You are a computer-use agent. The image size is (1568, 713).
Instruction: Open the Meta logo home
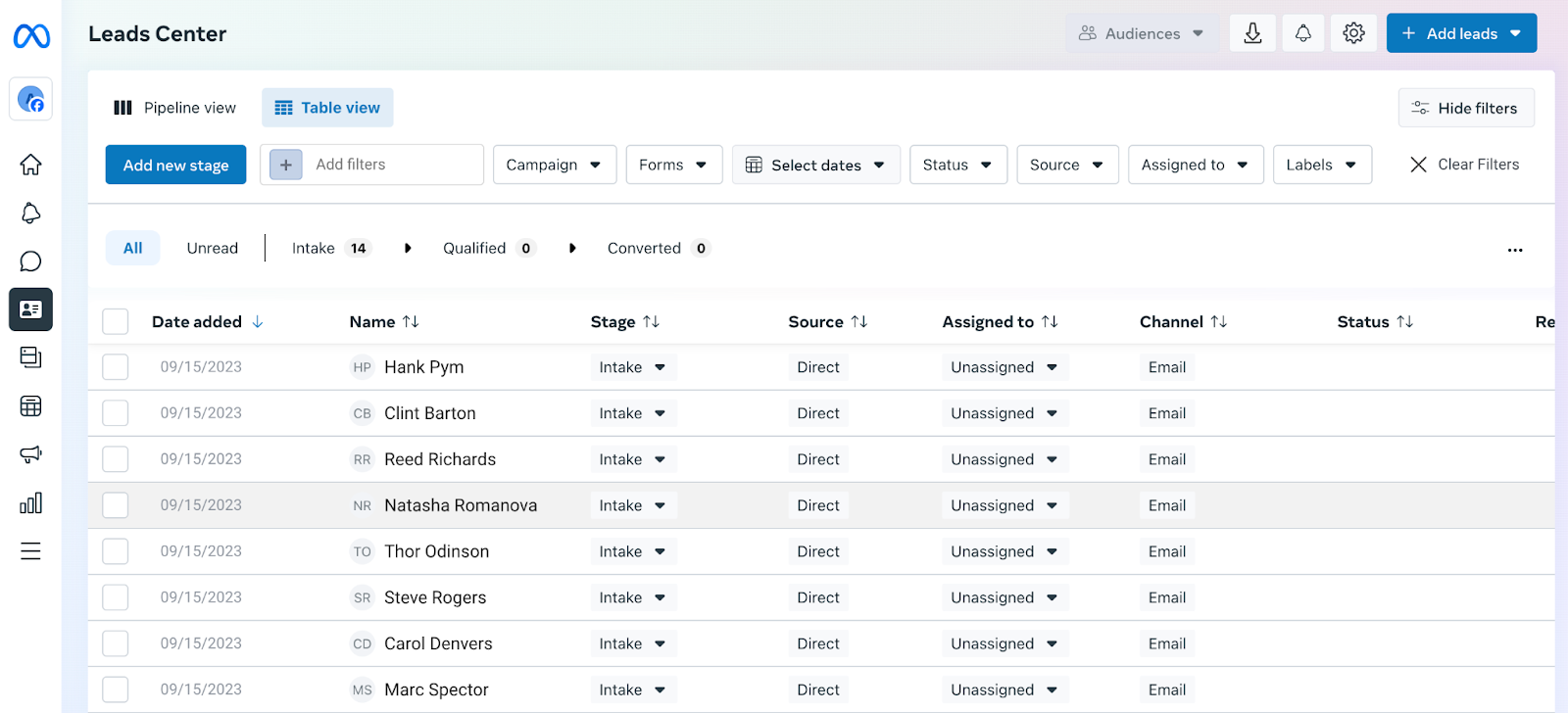(x=31, y=36)
